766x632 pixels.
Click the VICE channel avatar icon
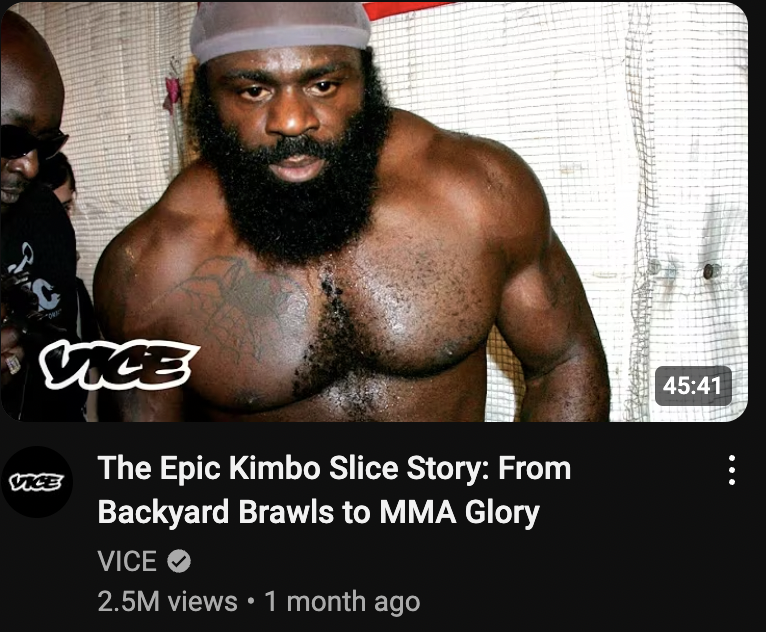[37, 482]
